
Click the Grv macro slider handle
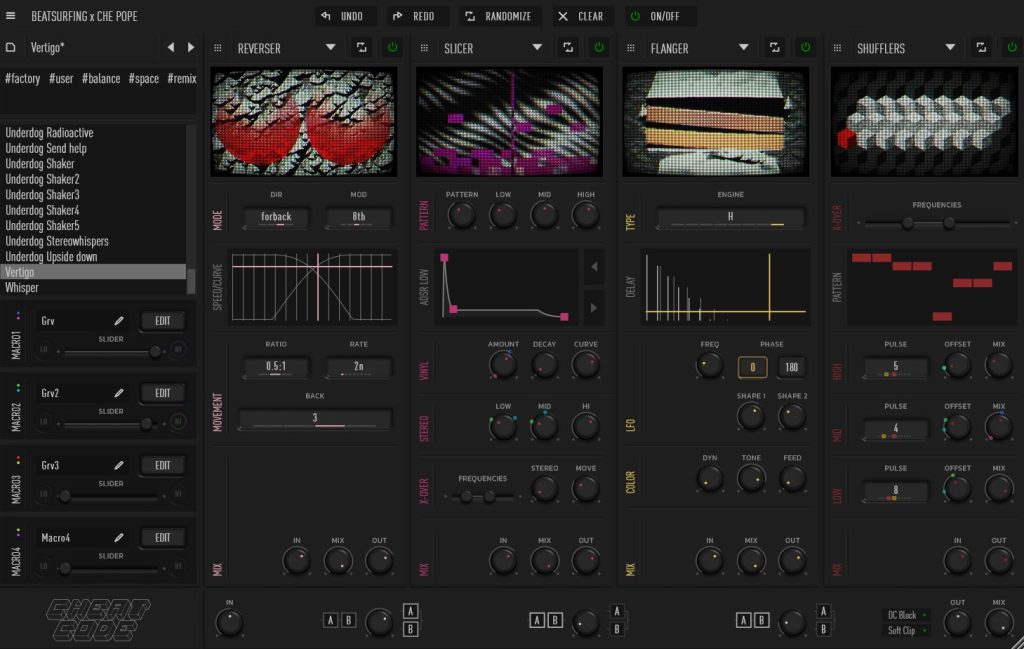[155, 351]
